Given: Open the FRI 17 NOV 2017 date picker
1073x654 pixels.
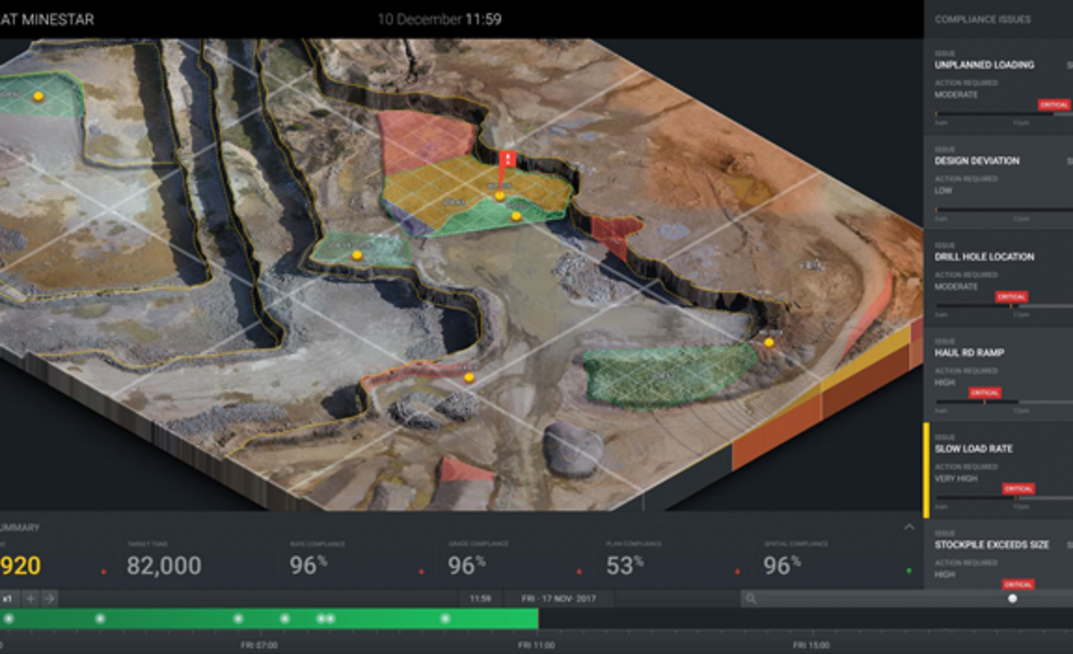Looking at the screenshot, I should click(x=558, y=598).
